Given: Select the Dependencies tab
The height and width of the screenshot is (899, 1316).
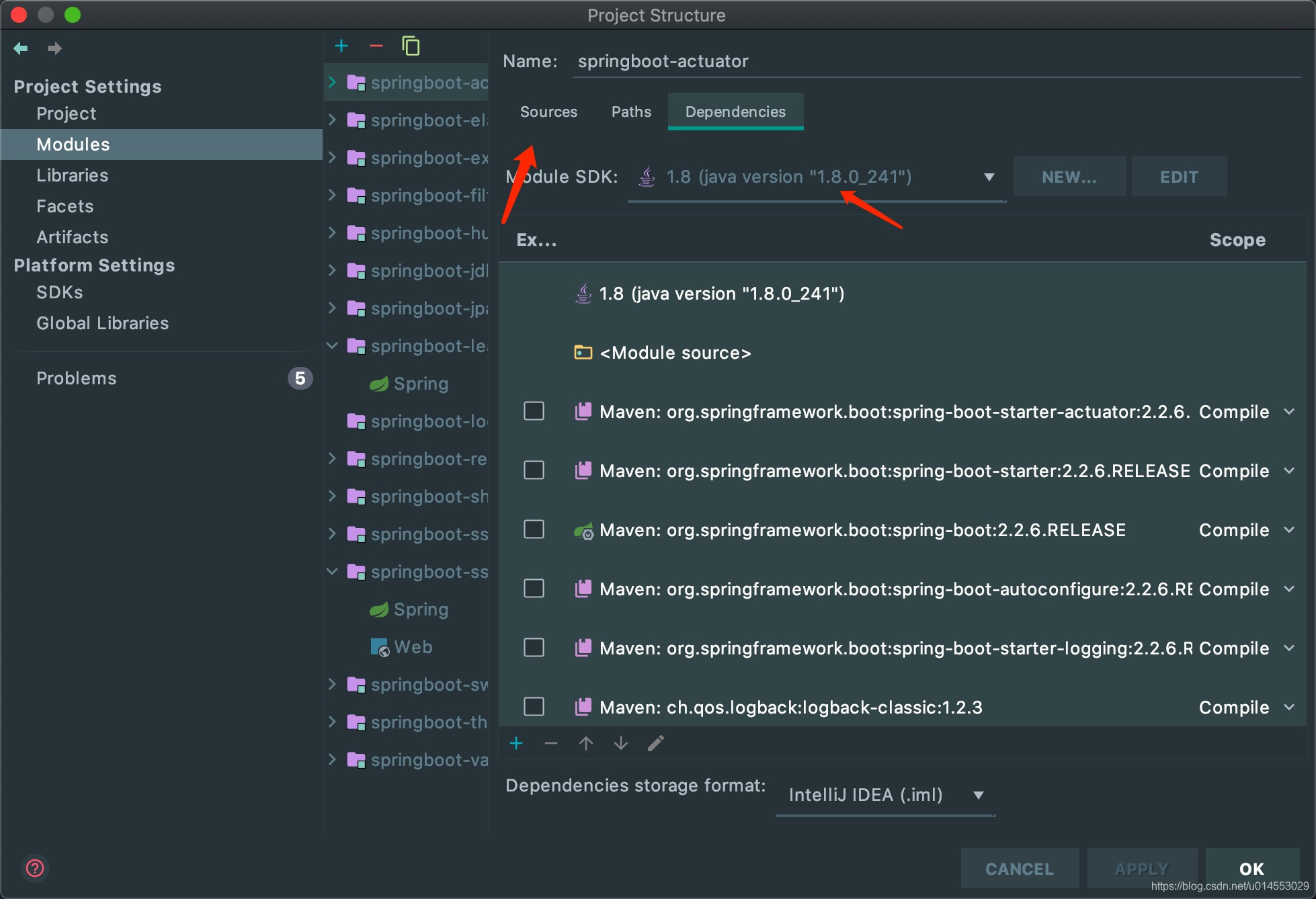Looking at the screenshot, I should coord(735,112).
